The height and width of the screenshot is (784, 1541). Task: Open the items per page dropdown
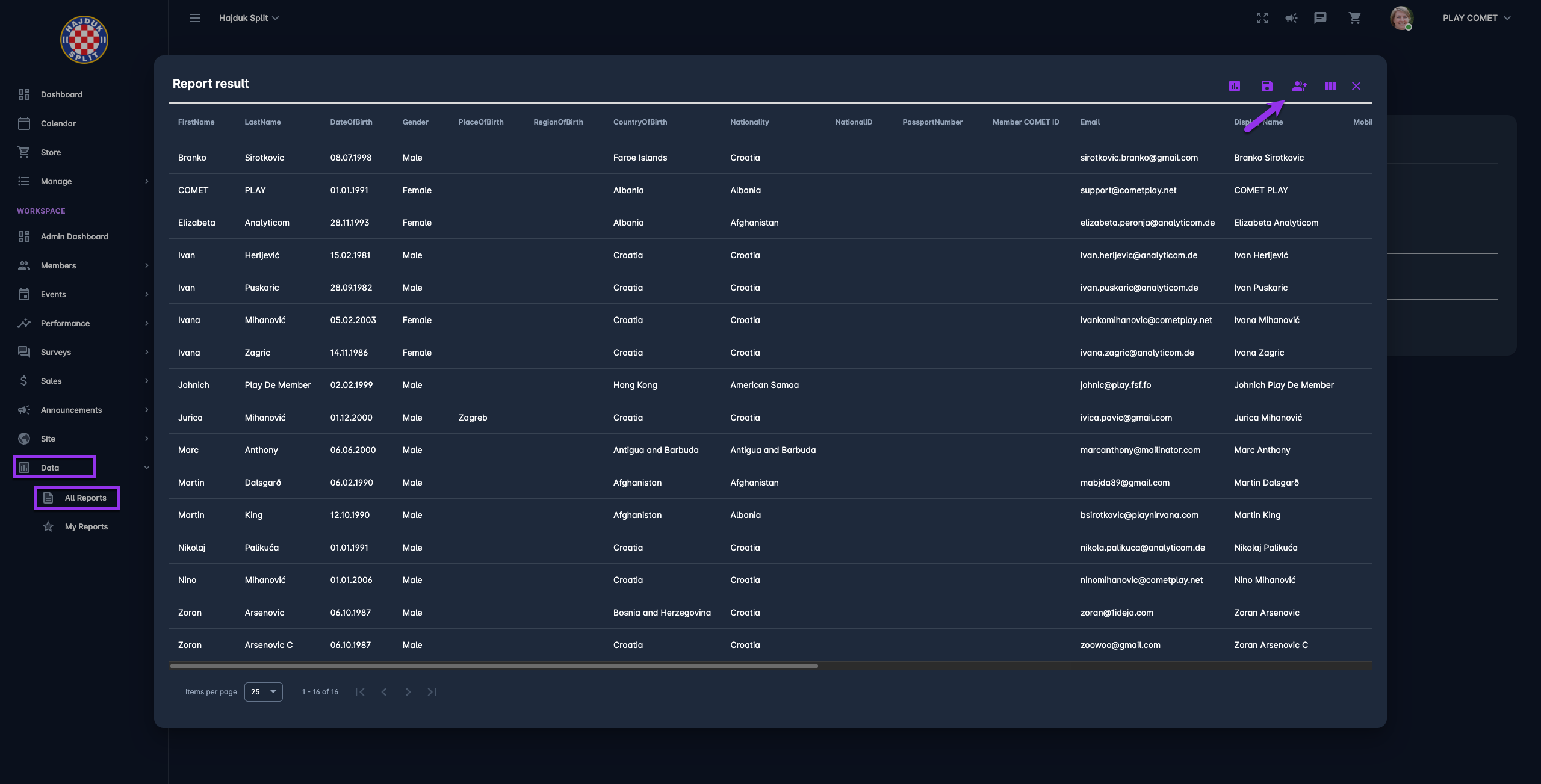point(264,692)
